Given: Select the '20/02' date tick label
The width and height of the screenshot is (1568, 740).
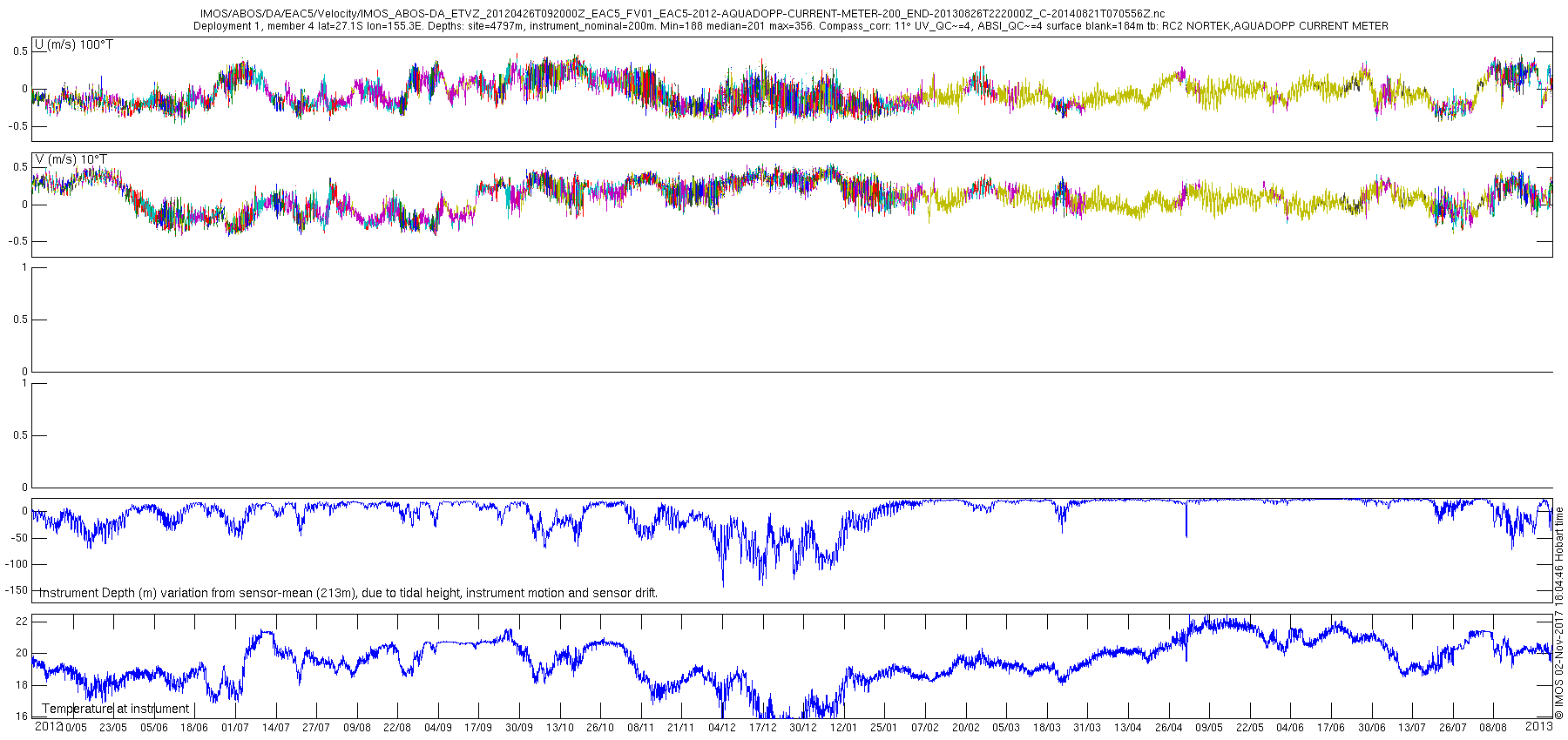Looking at the screenshot, I should click(966, 728).
